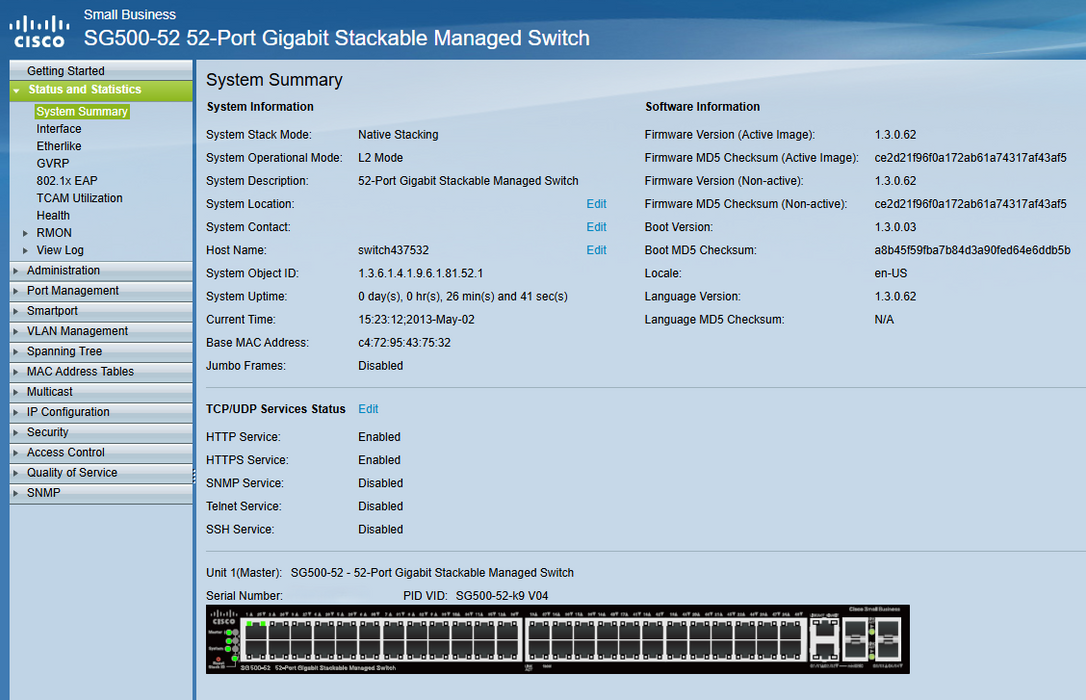Click the System Summary page heading
The width and height of the screenshot is (1086, 700).
274,80
